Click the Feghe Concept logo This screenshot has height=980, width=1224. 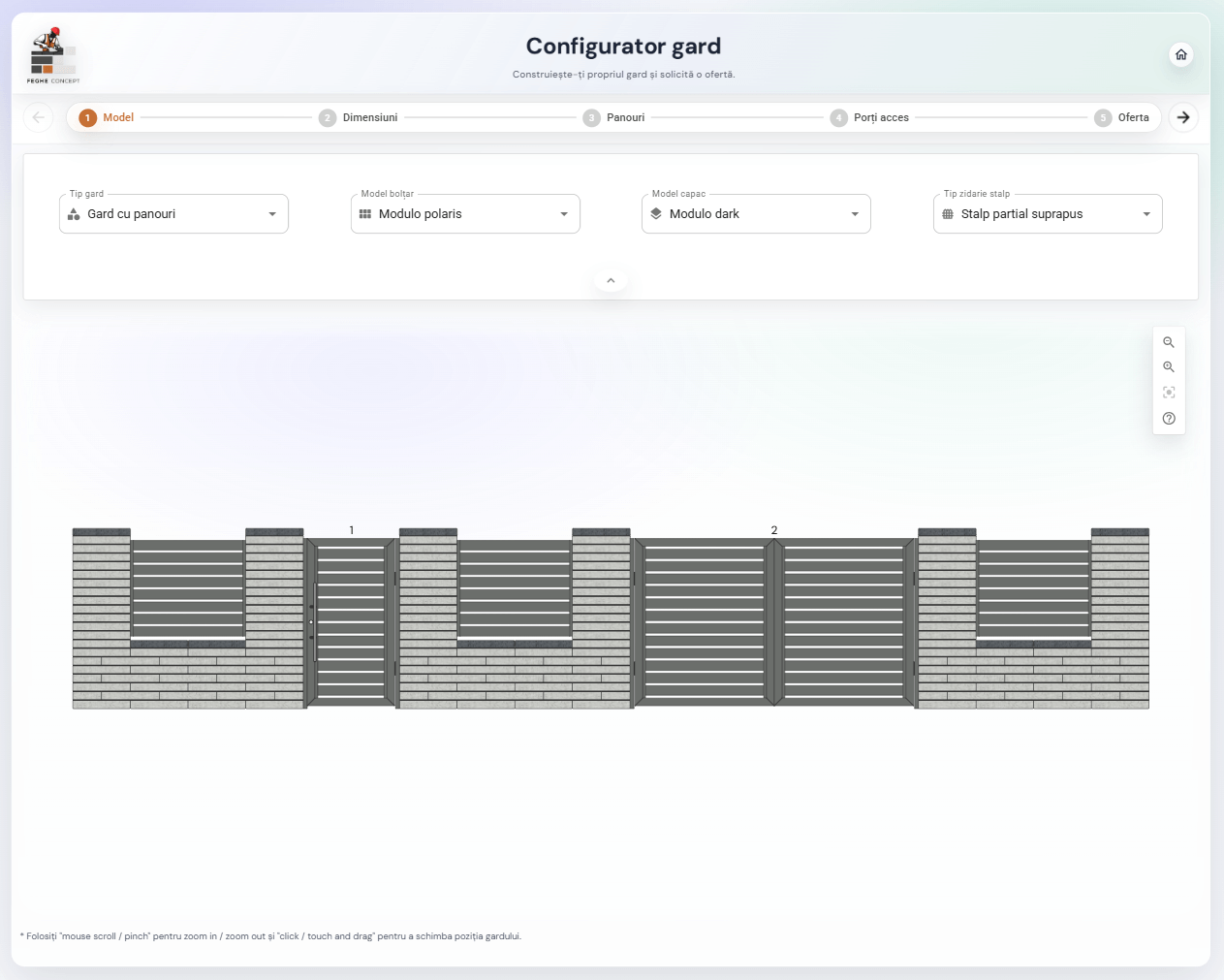tap(53, 56)
